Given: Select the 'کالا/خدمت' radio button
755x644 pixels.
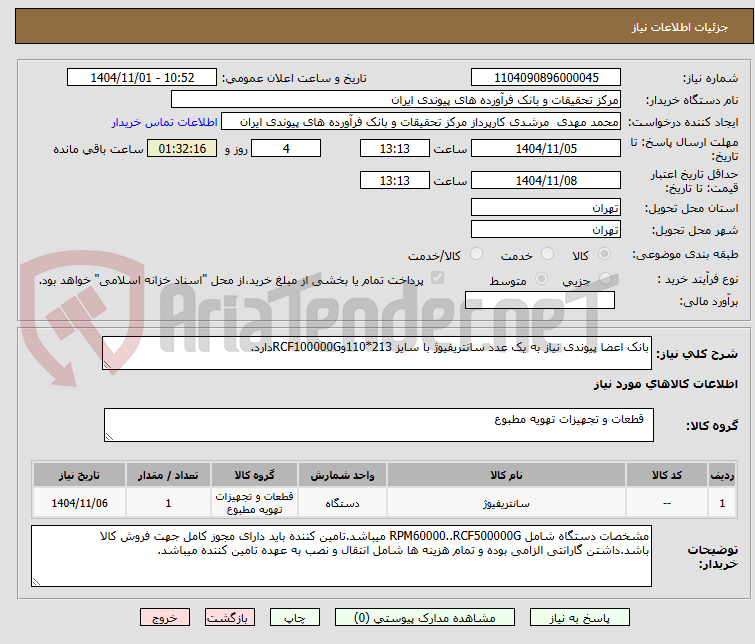Looking at the screenshot, I should coord(476,253).
